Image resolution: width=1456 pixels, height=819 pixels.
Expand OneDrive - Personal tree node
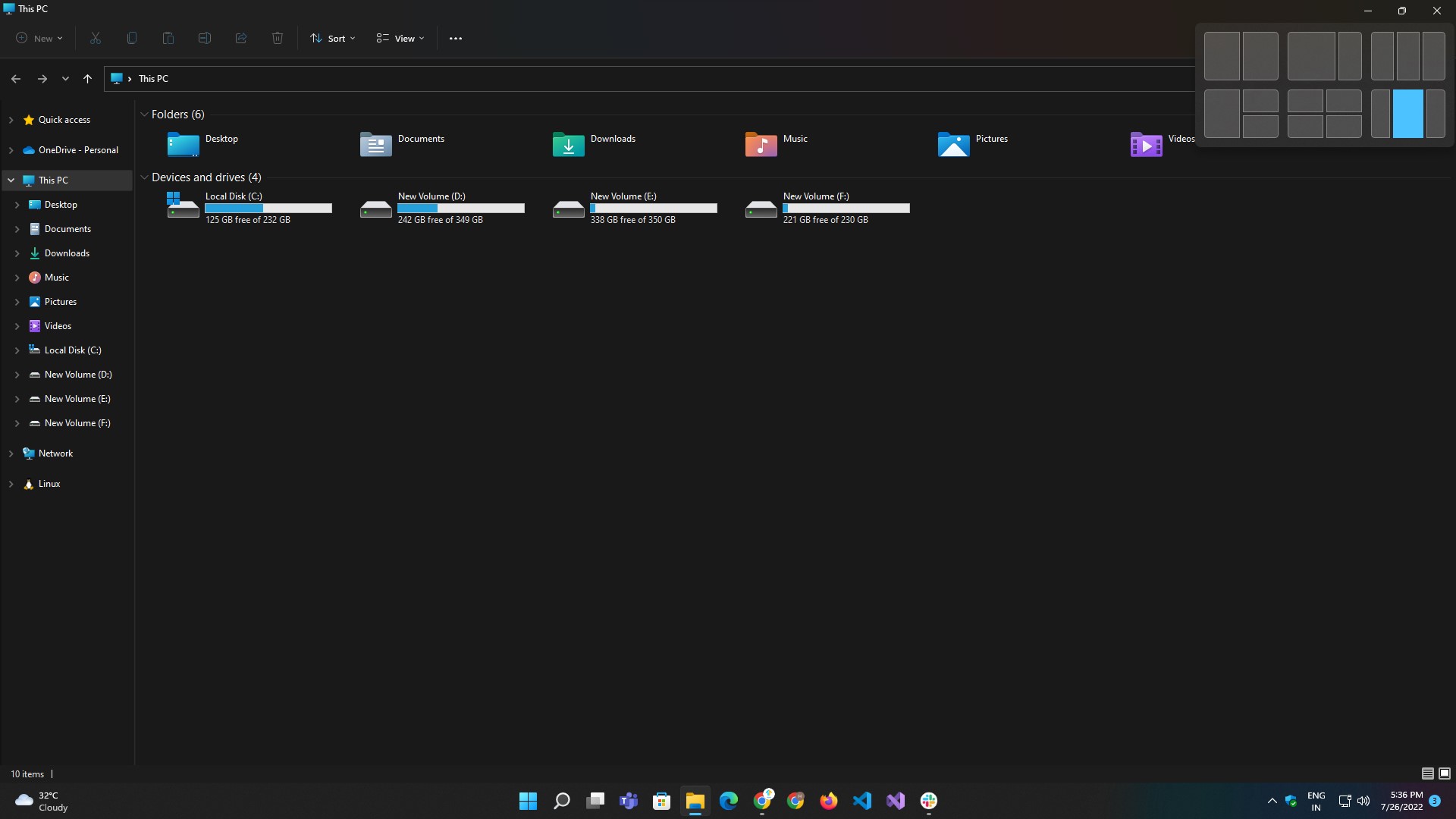[11, 150]
